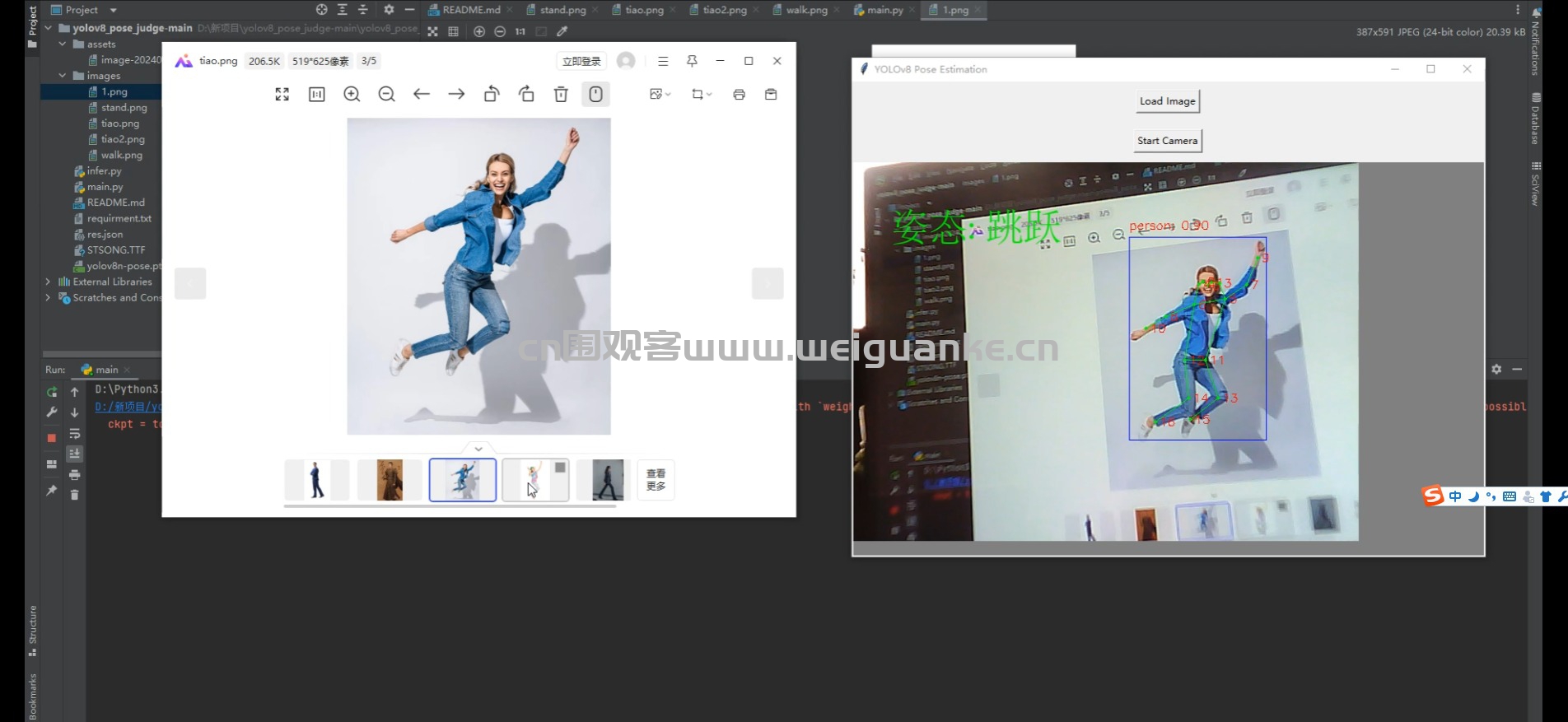Collapse the thumbnail strip with the chevron
Viewport: 1568px width, 722px height.
(x=478, y=449)
